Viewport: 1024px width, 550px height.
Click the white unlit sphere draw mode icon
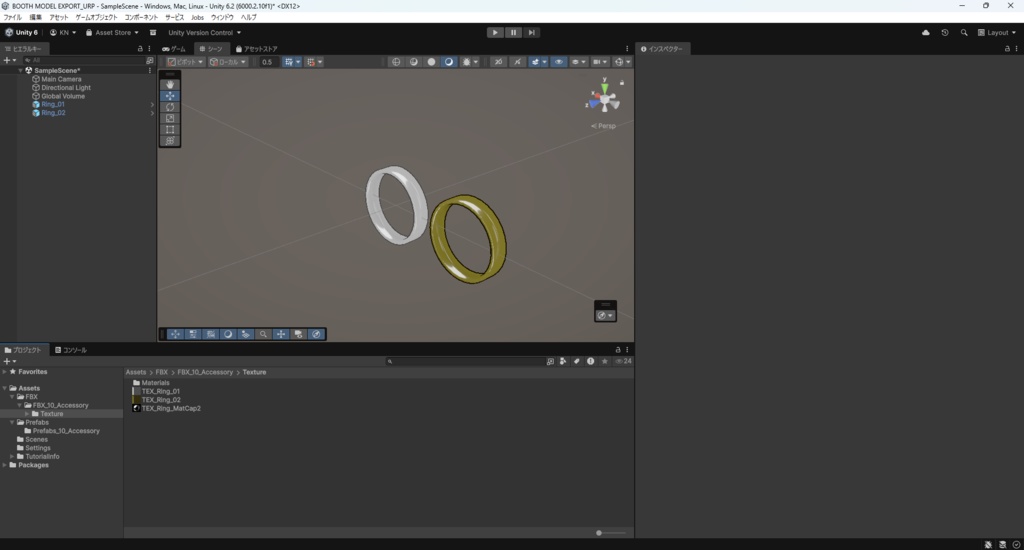[431, 62]
